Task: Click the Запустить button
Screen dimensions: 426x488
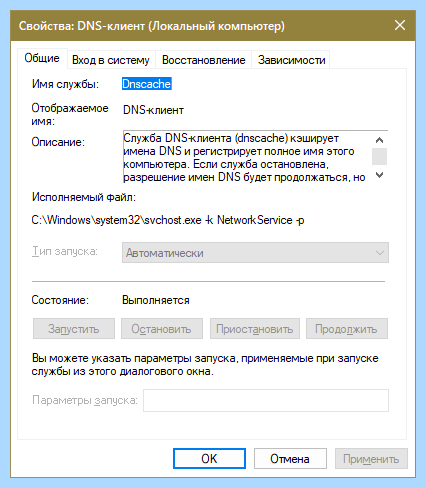Action: pos(74,329)
